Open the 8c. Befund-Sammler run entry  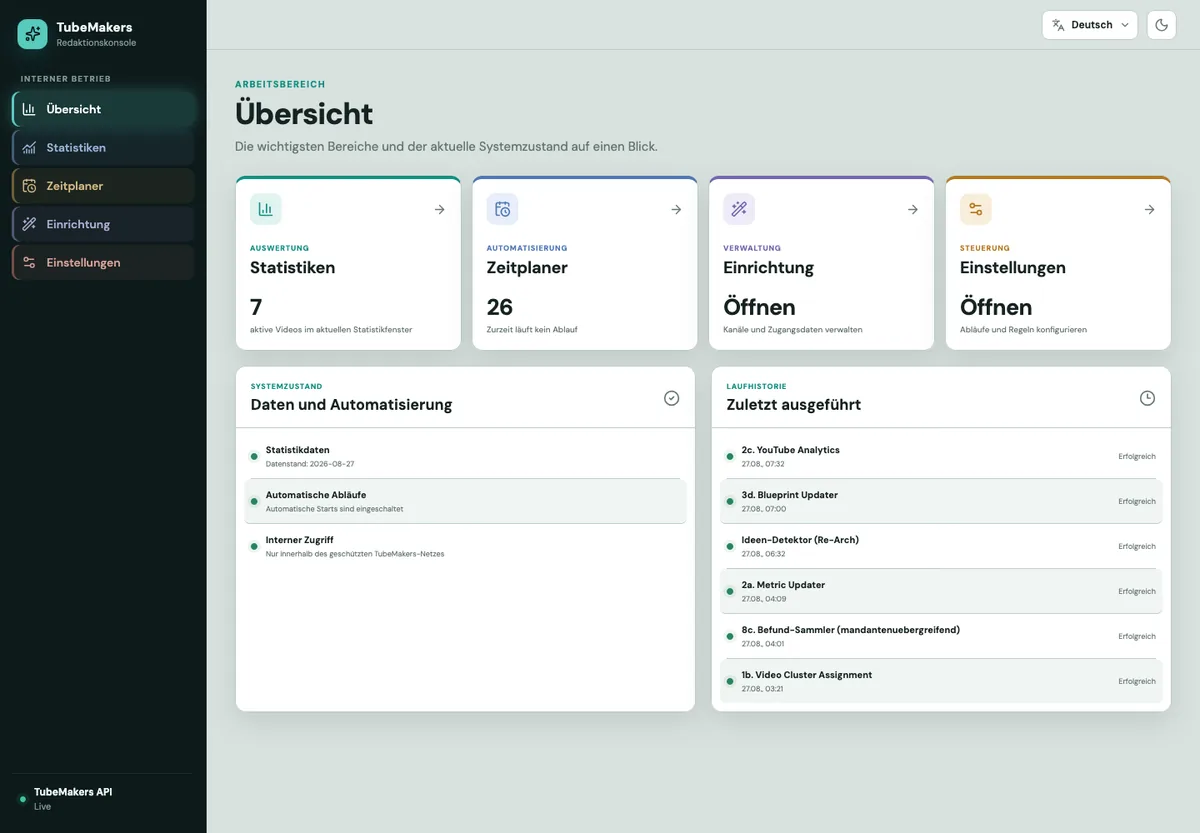pos(941,636)
